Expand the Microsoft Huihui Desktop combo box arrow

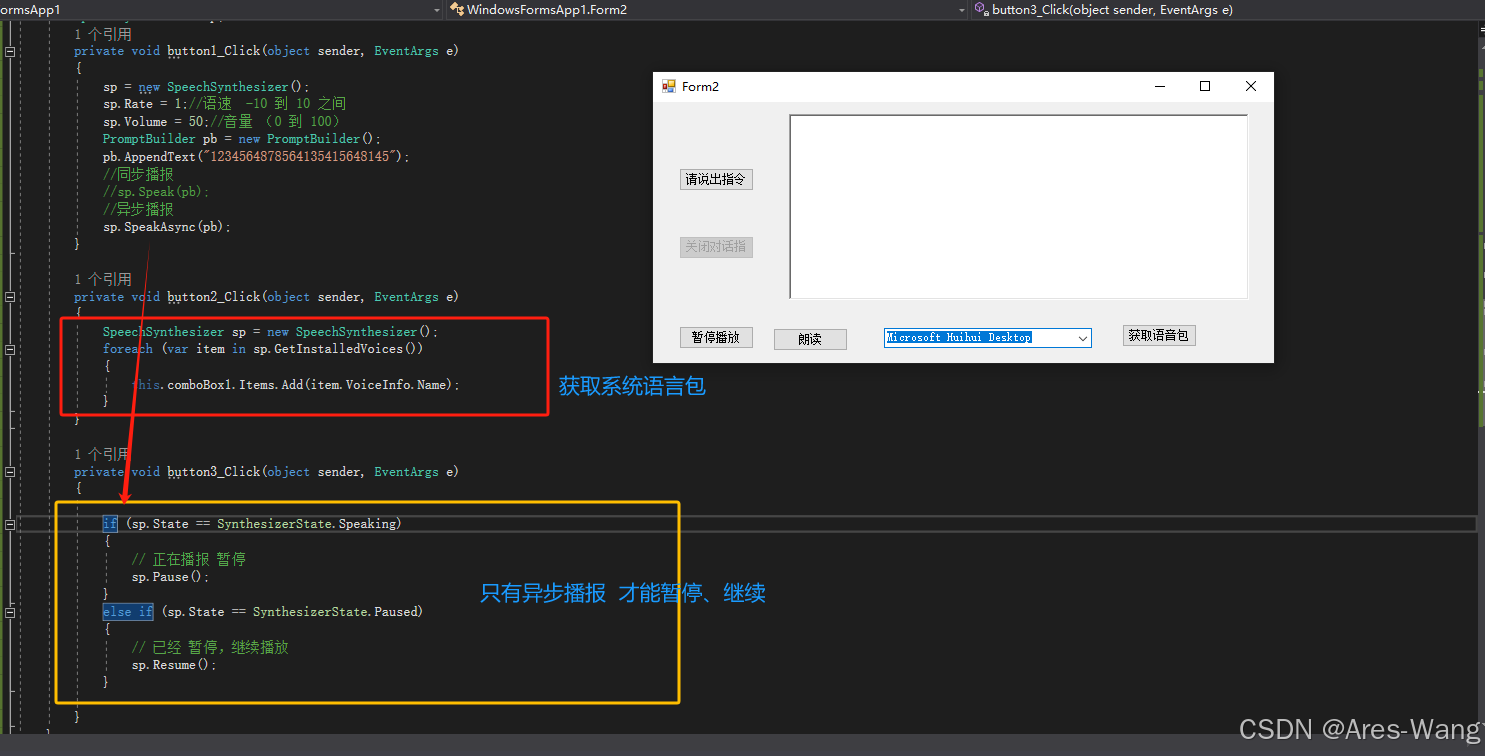coord(1082,338)
